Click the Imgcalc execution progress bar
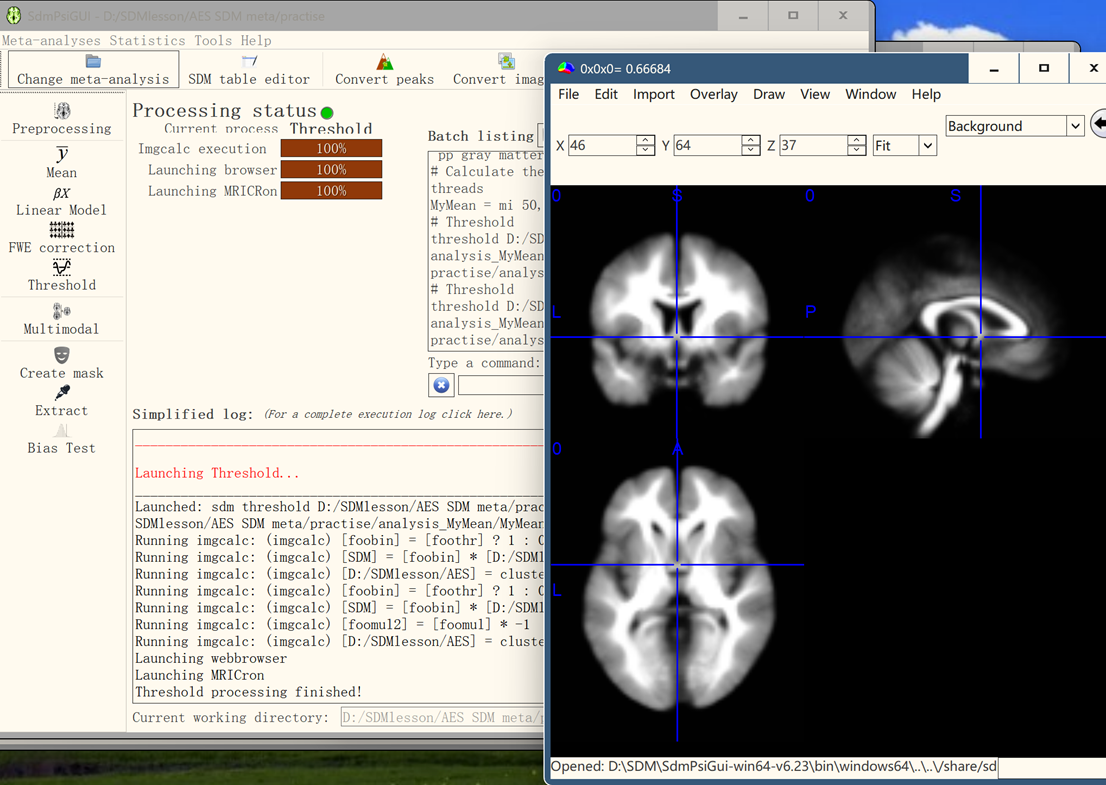 (331, 148)
